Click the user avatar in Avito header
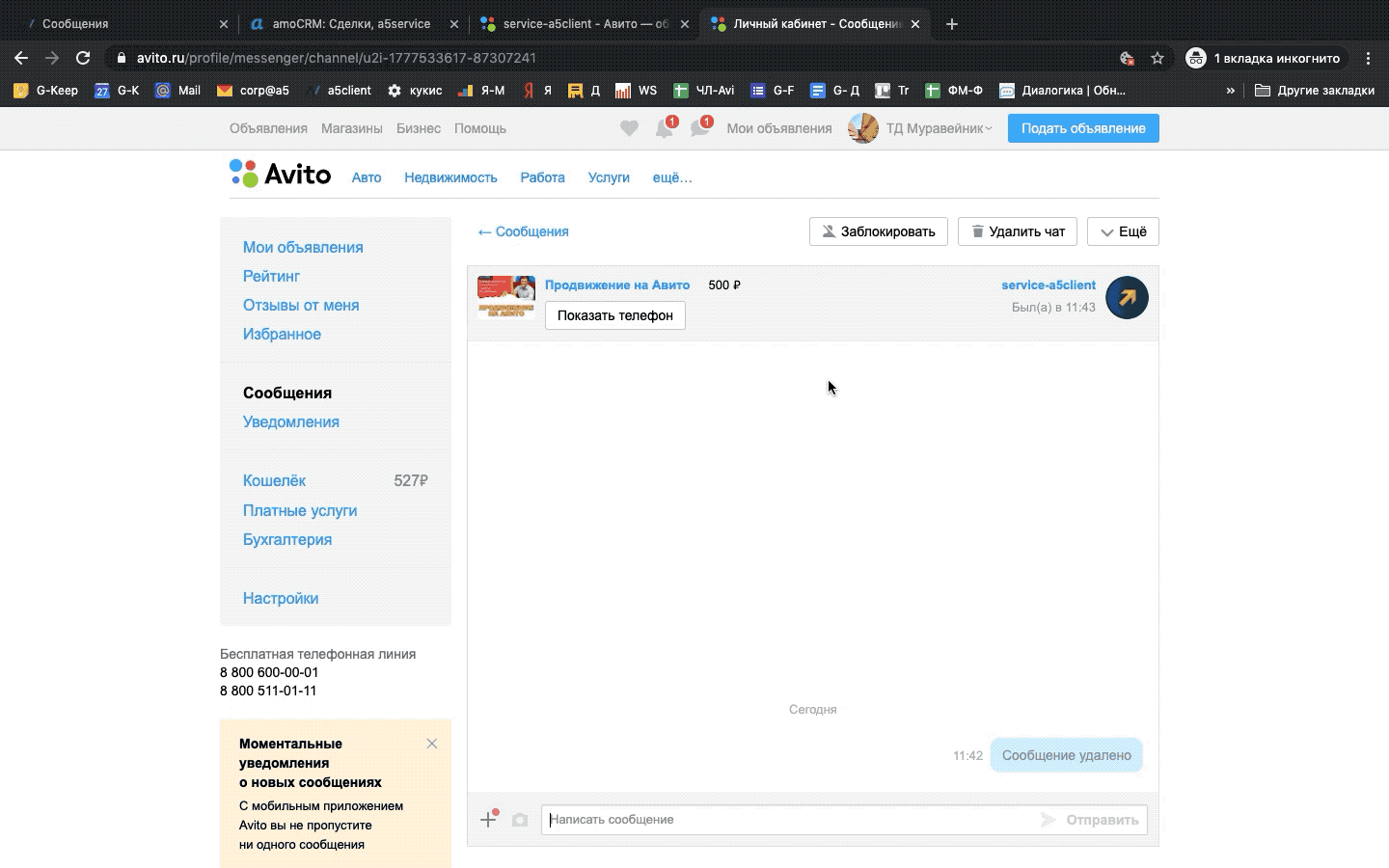 (862, 128)
